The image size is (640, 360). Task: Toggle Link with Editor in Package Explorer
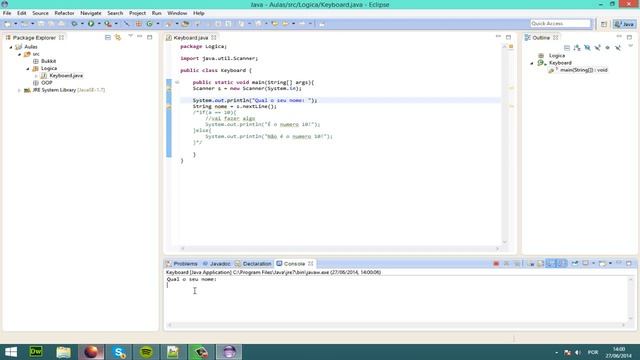118,37
